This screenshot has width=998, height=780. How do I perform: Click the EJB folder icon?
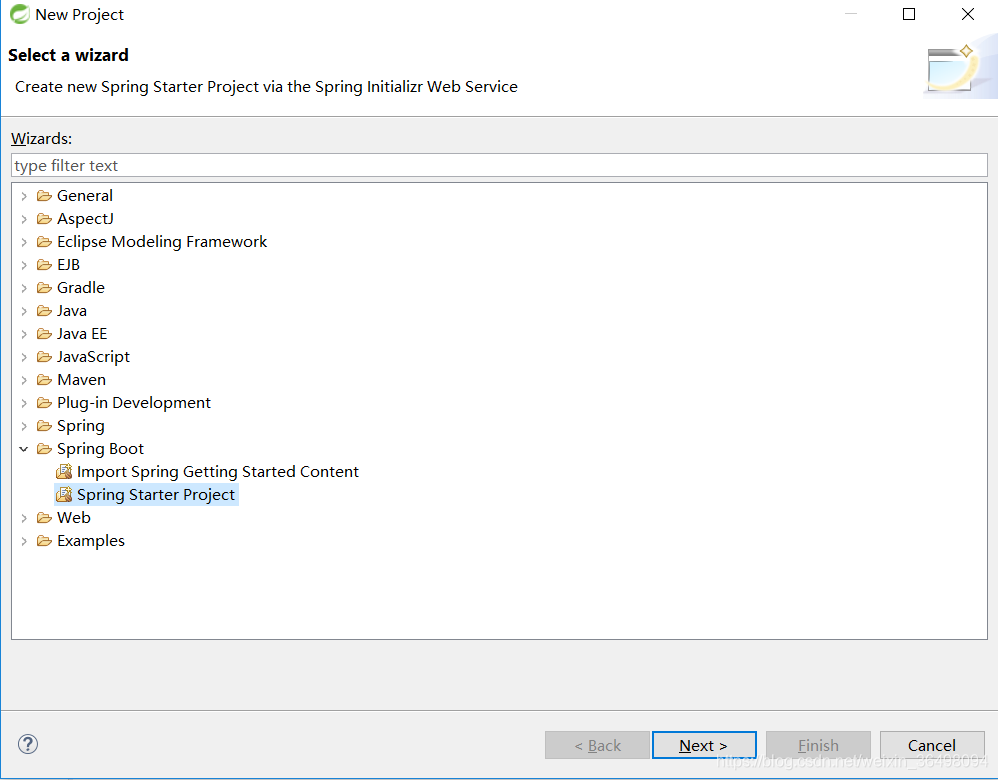pos(44,264)
